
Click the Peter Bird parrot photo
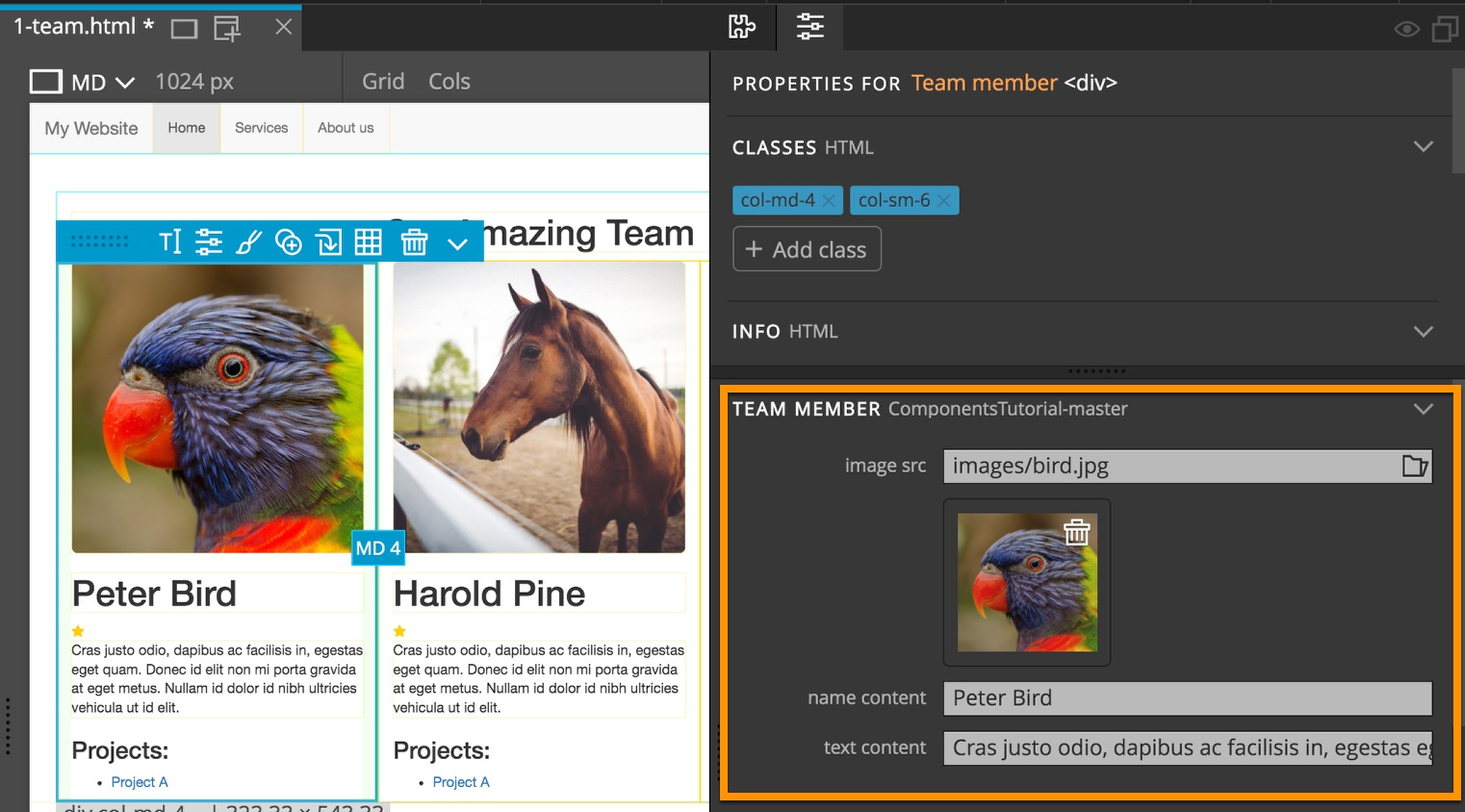point(218,408)
